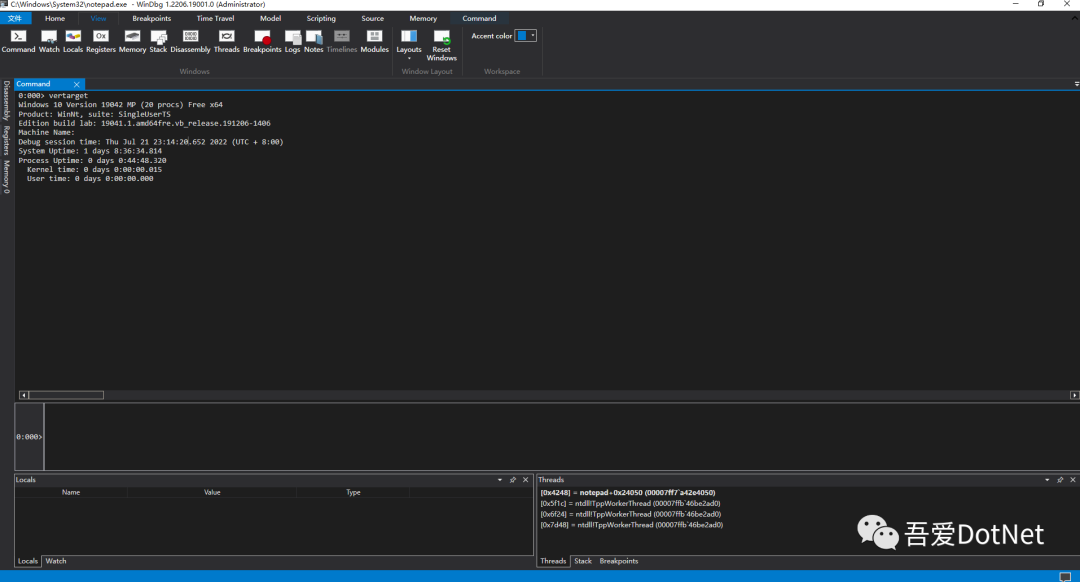This screenshot has height=582, width=1080.
Task: Expand the docked Registers side panel
Action: [6, 140]
